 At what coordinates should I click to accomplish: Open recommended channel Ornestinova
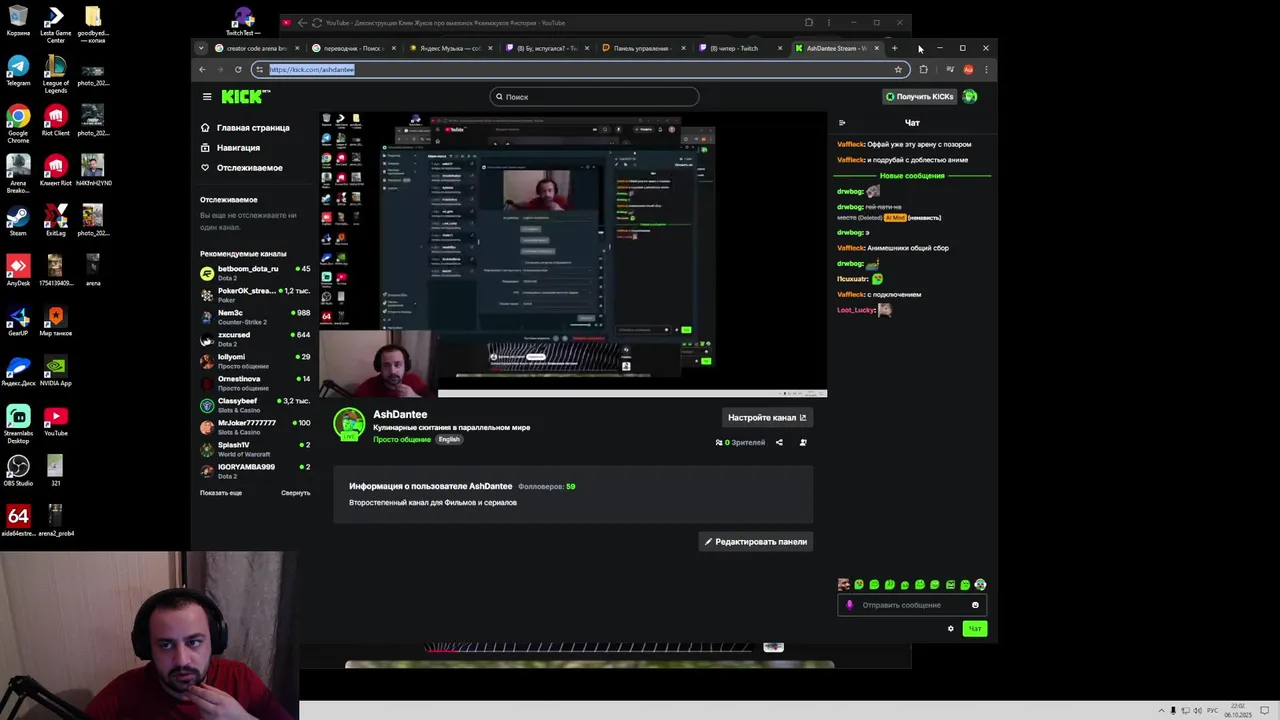coord(255,383)
